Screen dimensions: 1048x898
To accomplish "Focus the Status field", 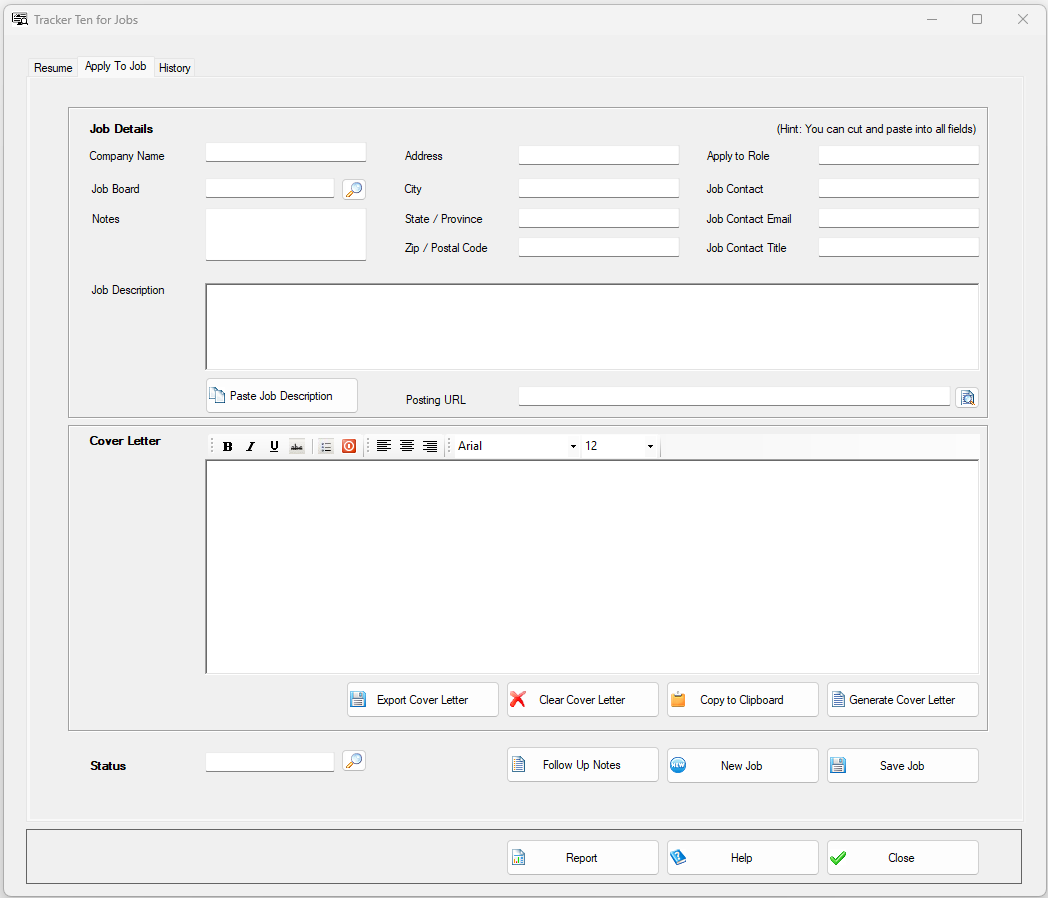I will click(269, 762).
